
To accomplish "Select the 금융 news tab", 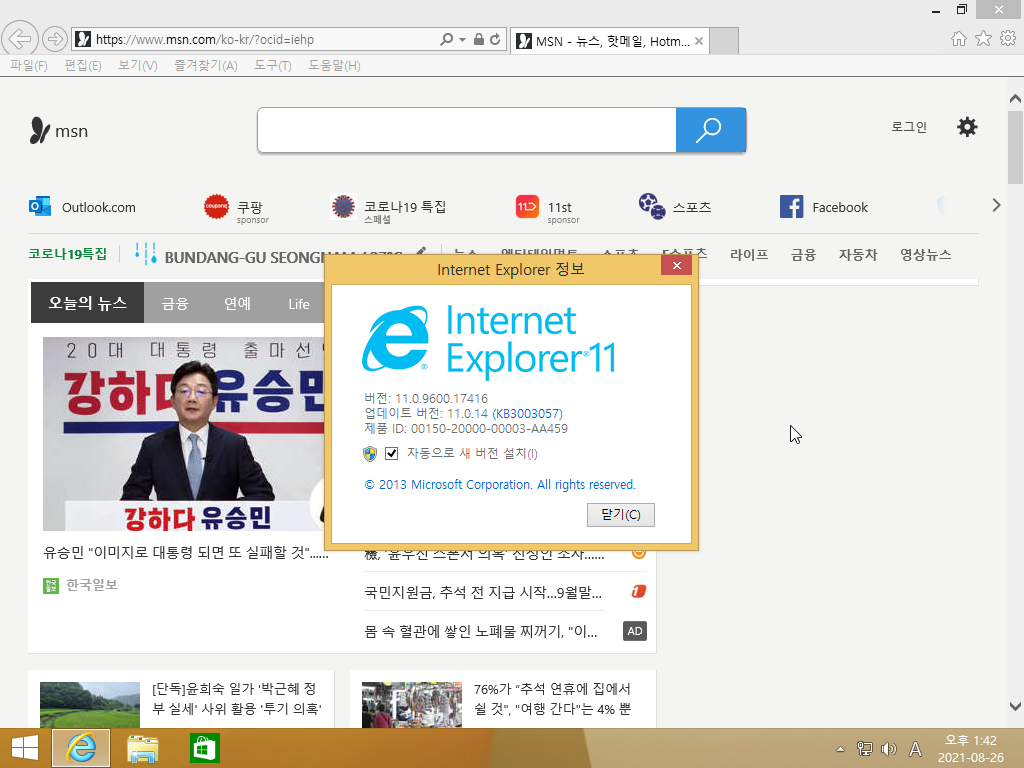I will (175, 303).
